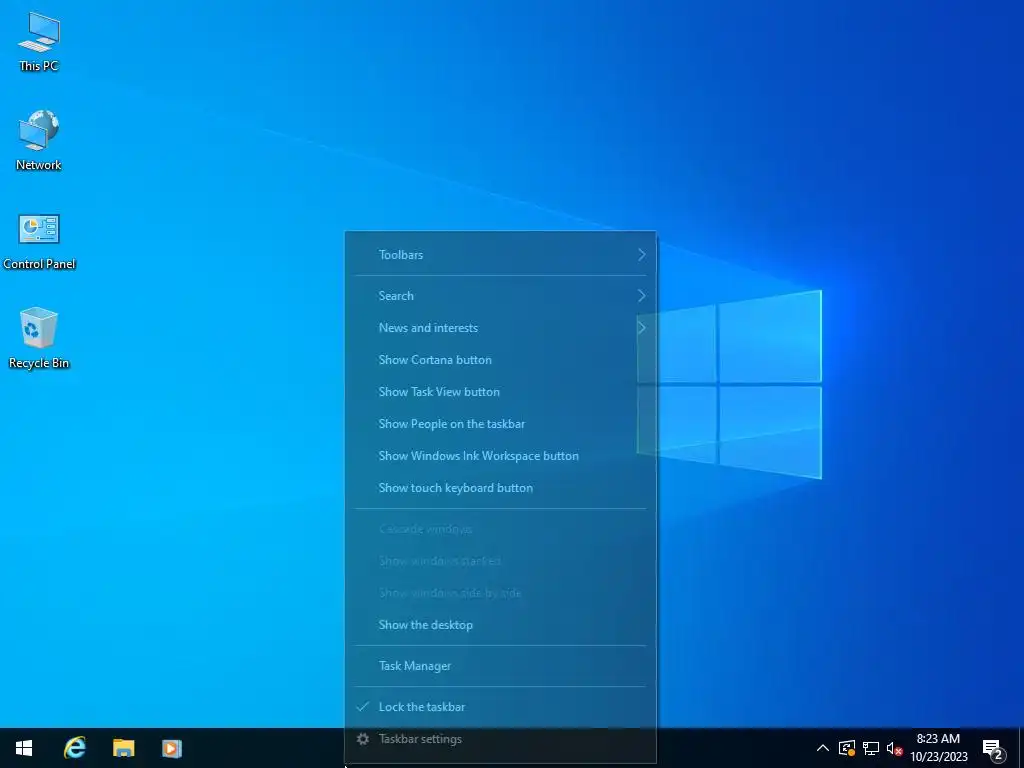Enable Show People on the taskbar
Screen dimensions: 1024x768
point(500,424)
